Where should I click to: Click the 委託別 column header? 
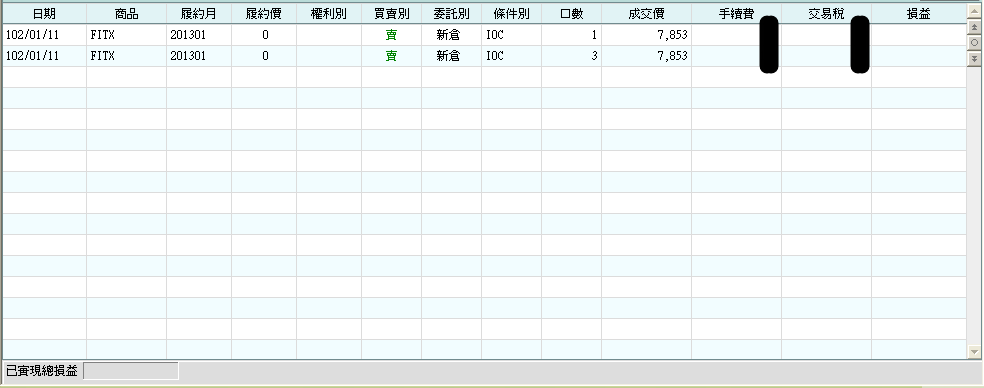(451, 14)
